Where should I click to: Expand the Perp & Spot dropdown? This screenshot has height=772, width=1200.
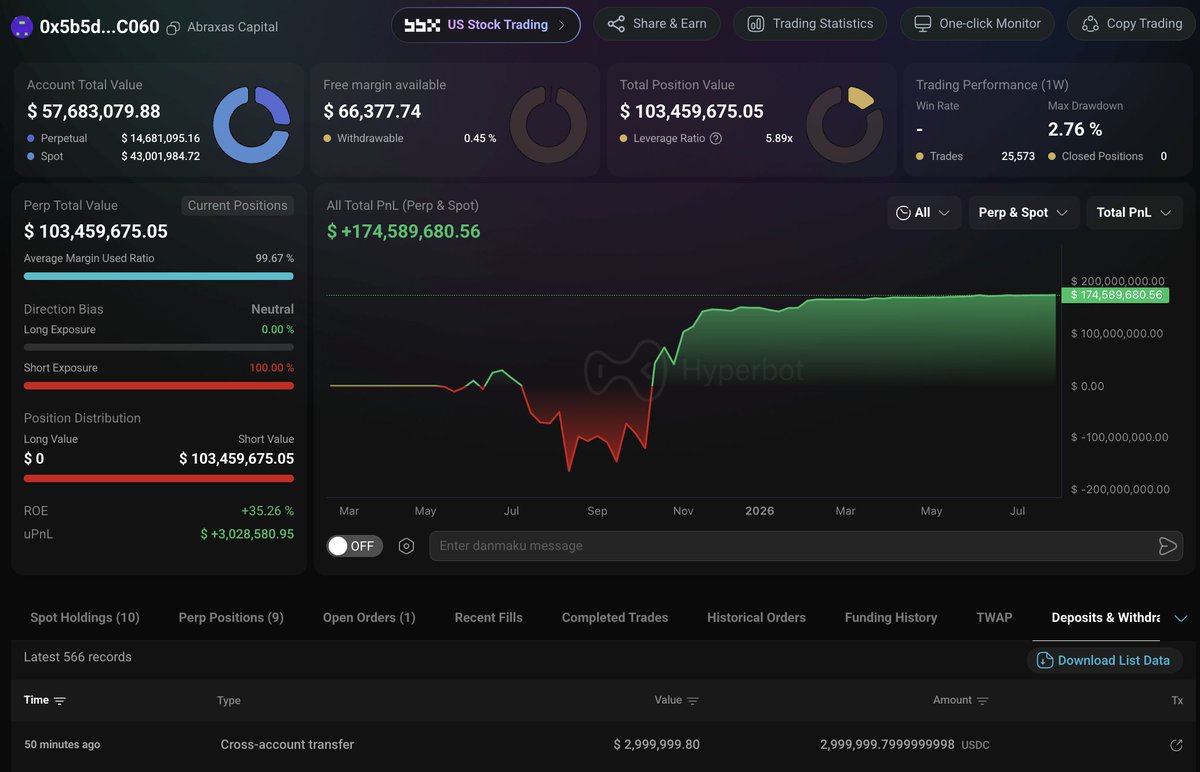click(1023, 212)
